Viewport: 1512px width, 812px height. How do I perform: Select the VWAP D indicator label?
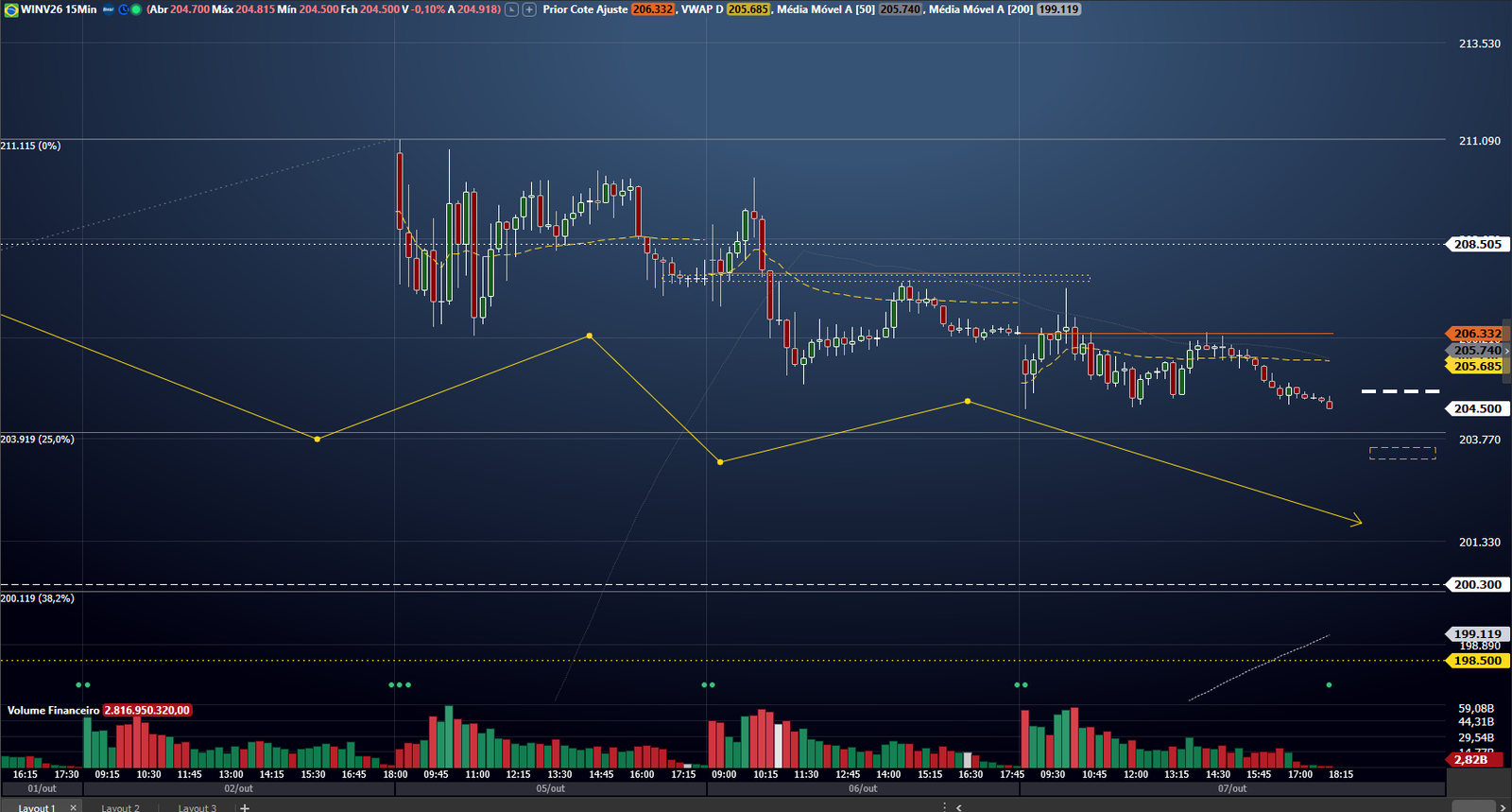pyautogui.click(x=702, y=9)
